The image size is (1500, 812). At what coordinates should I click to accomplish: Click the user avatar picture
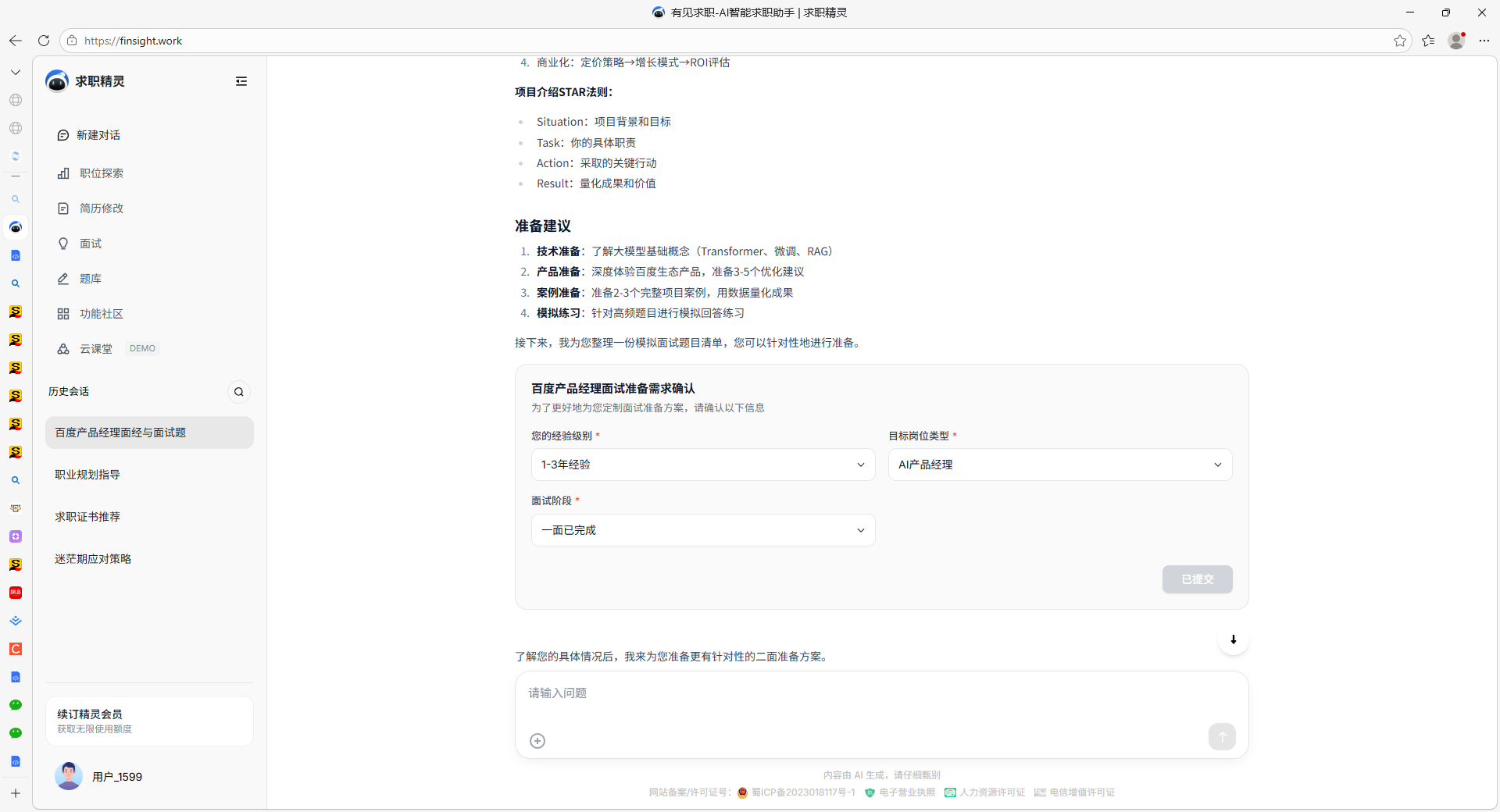pos(69,776)
